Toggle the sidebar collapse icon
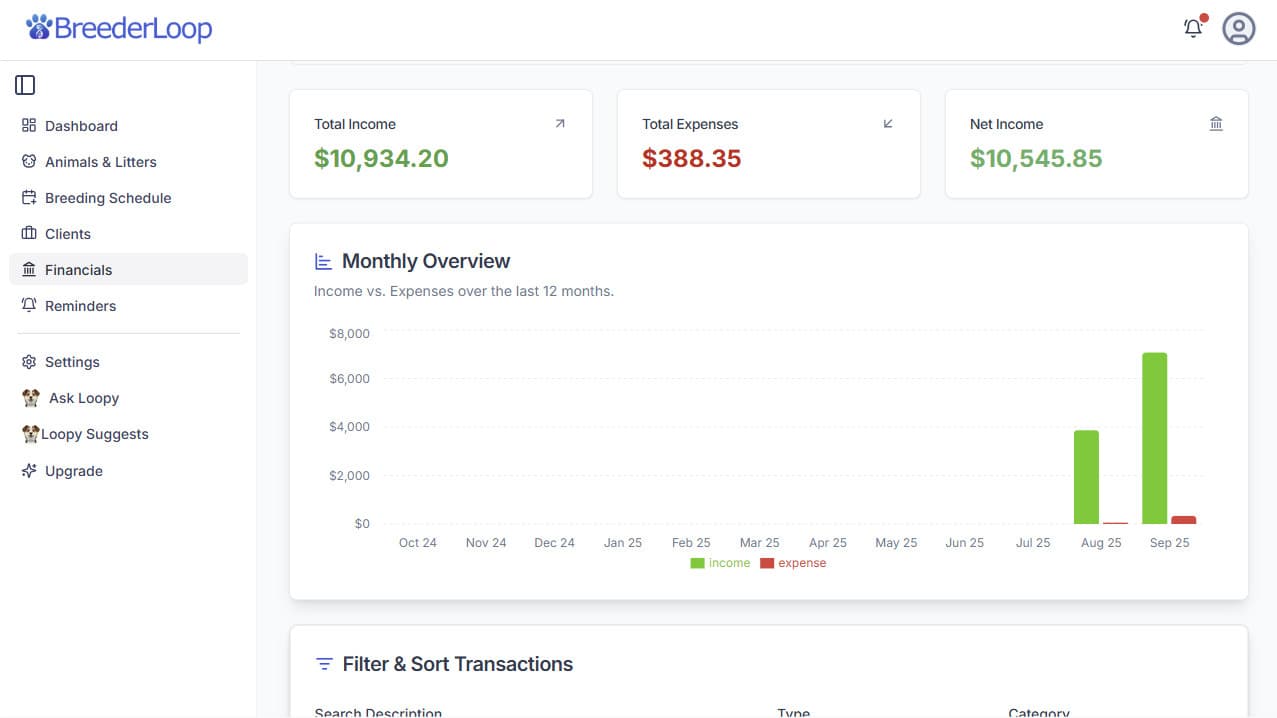 point(25,85)
